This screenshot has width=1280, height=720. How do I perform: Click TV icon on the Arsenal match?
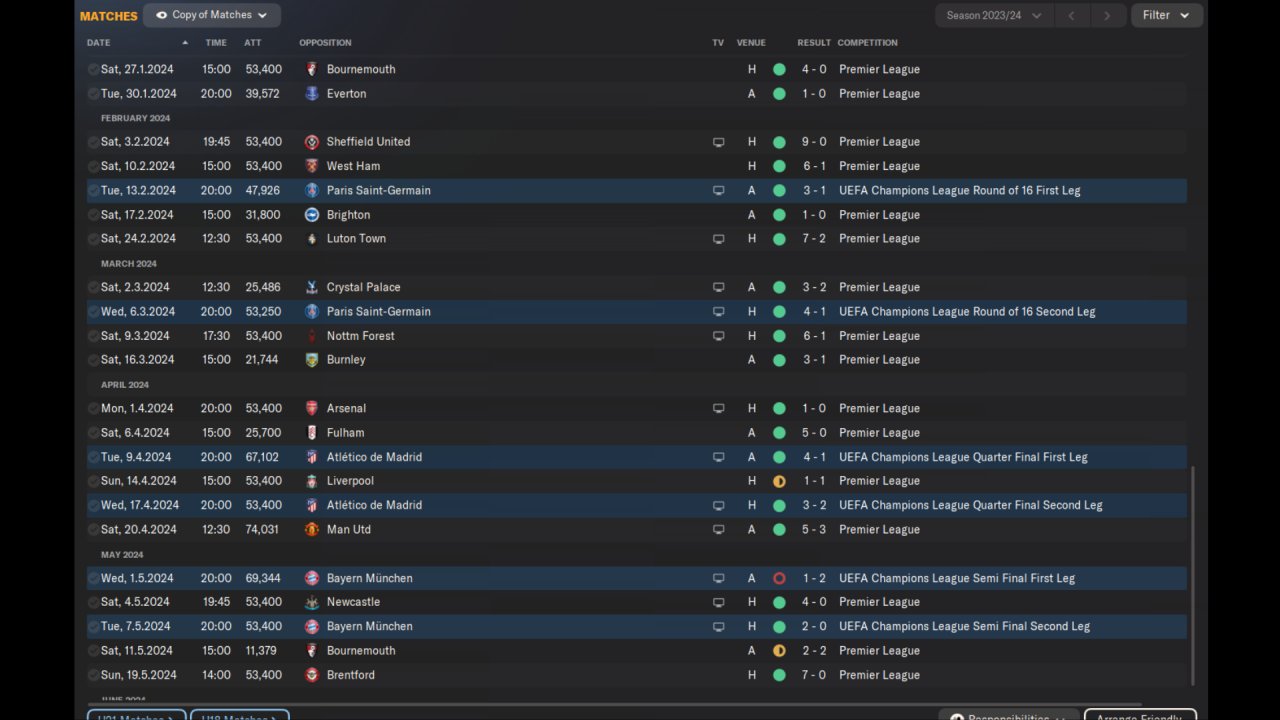pyautogui.click(x=718, y=409)
